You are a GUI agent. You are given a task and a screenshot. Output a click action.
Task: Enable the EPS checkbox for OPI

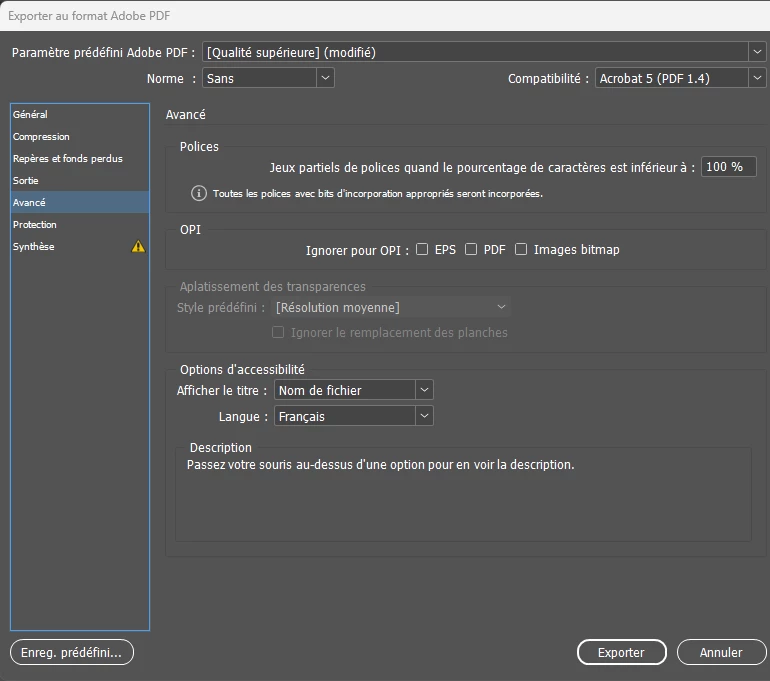point(422,249)
